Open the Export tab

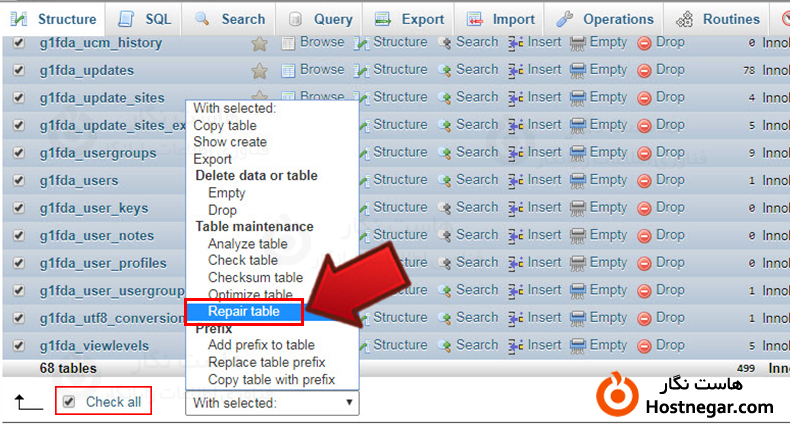pyautogui.click(x=410, y=19)
